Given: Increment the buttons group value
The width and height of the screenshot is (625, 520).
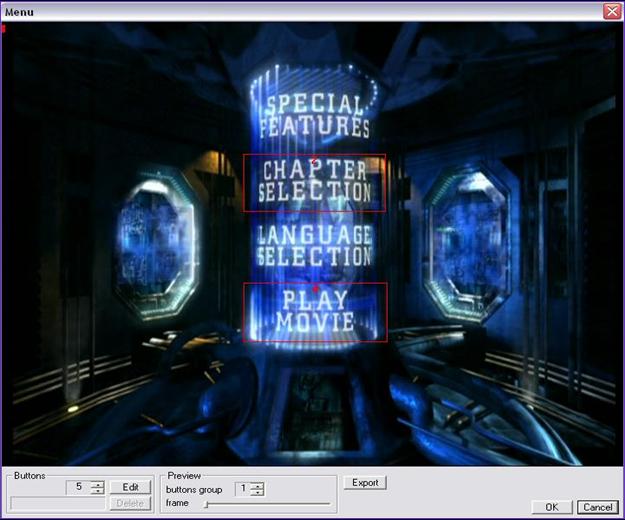Looking at the screenshot, I should [x=258, y=485].
